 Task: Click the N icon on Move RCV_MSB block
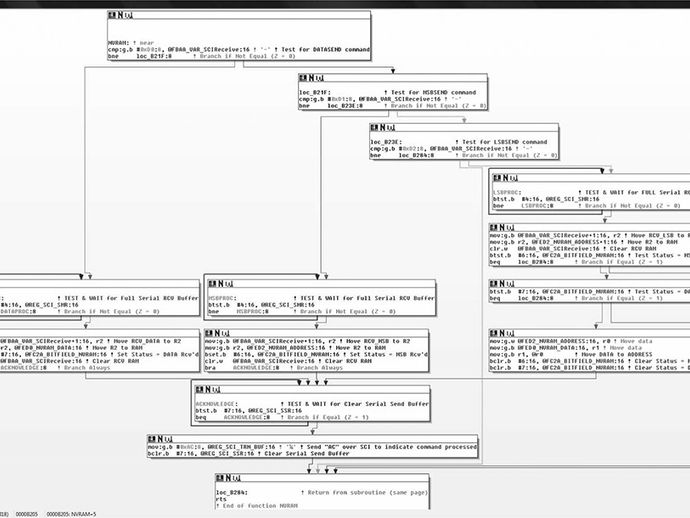(217, 333)
